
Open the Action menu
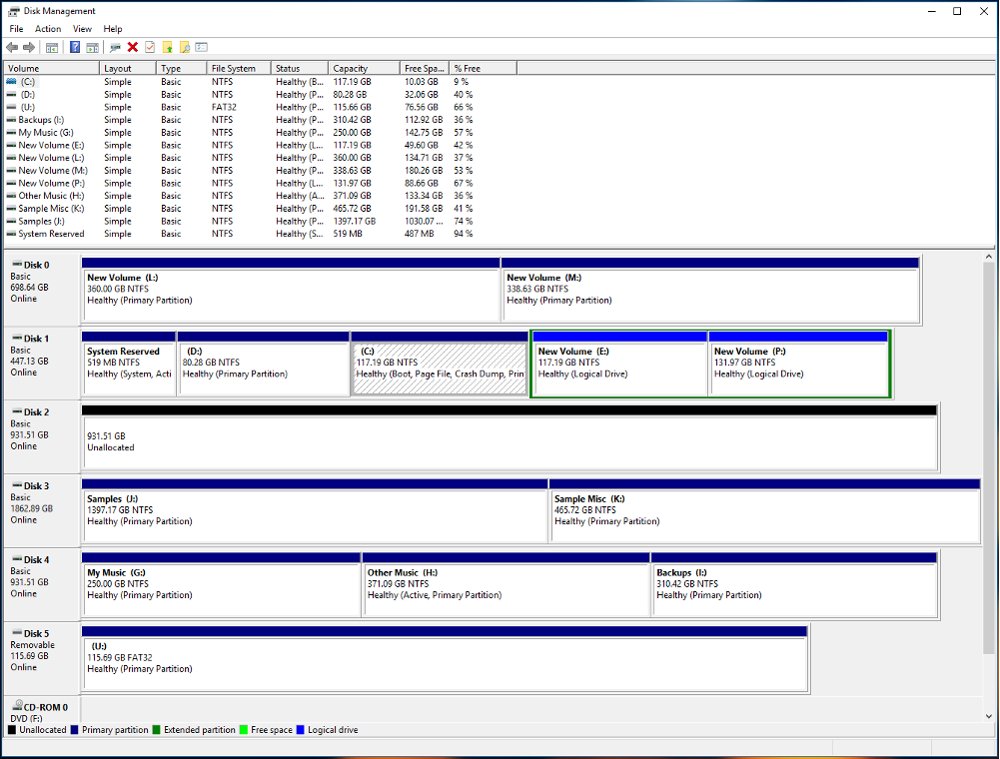click(x=48, y=29)
